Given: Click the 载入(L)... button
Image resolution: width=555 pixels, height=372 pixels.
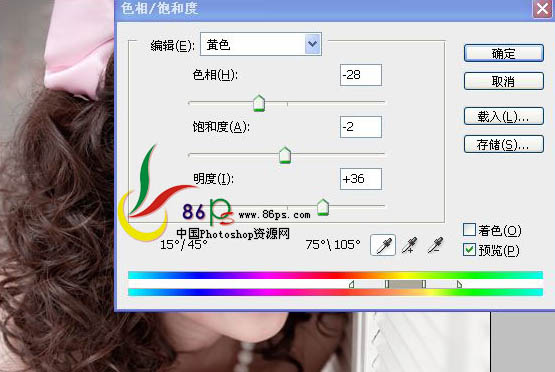Looking at the screenshot, I should [x=504, y=116].
